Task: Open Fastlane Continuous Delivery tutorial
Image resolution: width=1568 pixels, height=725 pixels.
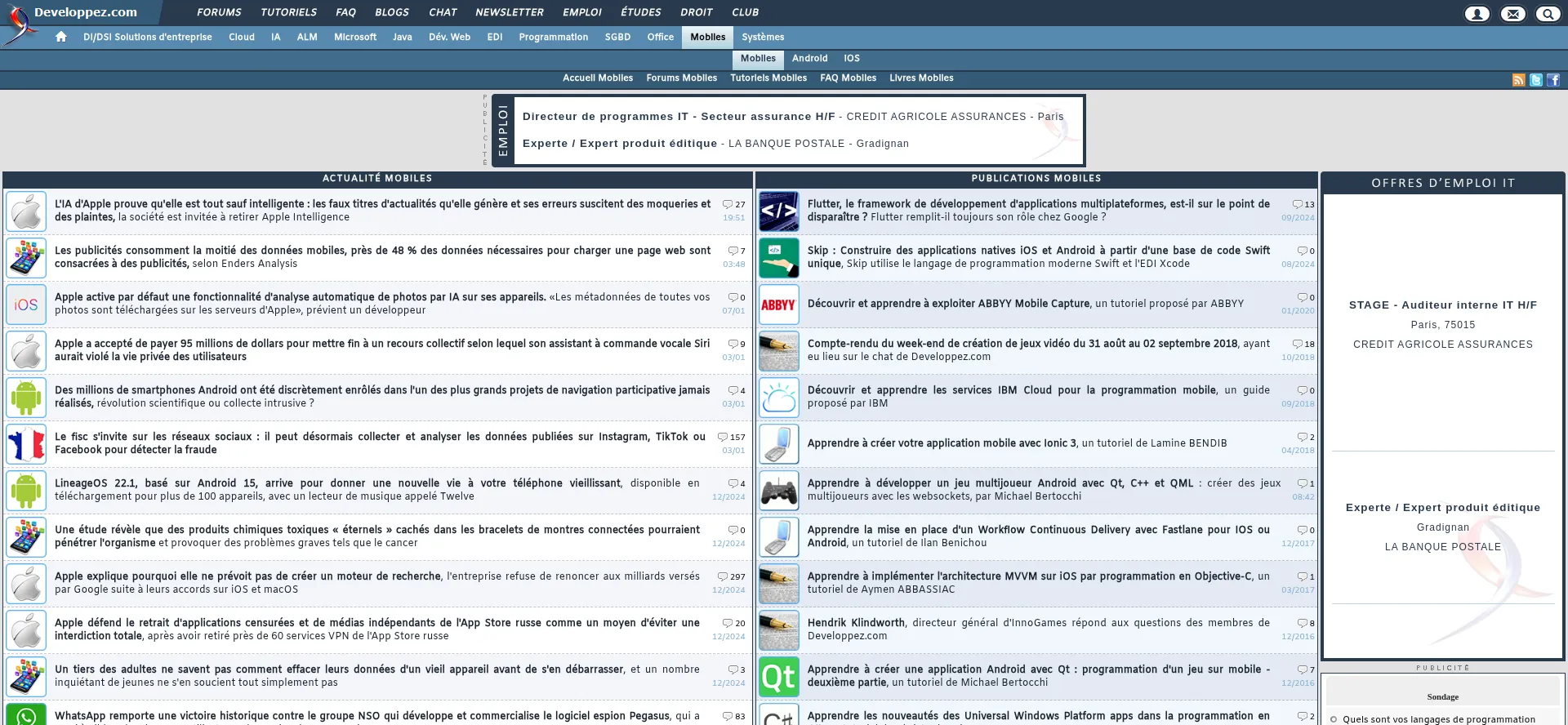Action: [1039, 536]
